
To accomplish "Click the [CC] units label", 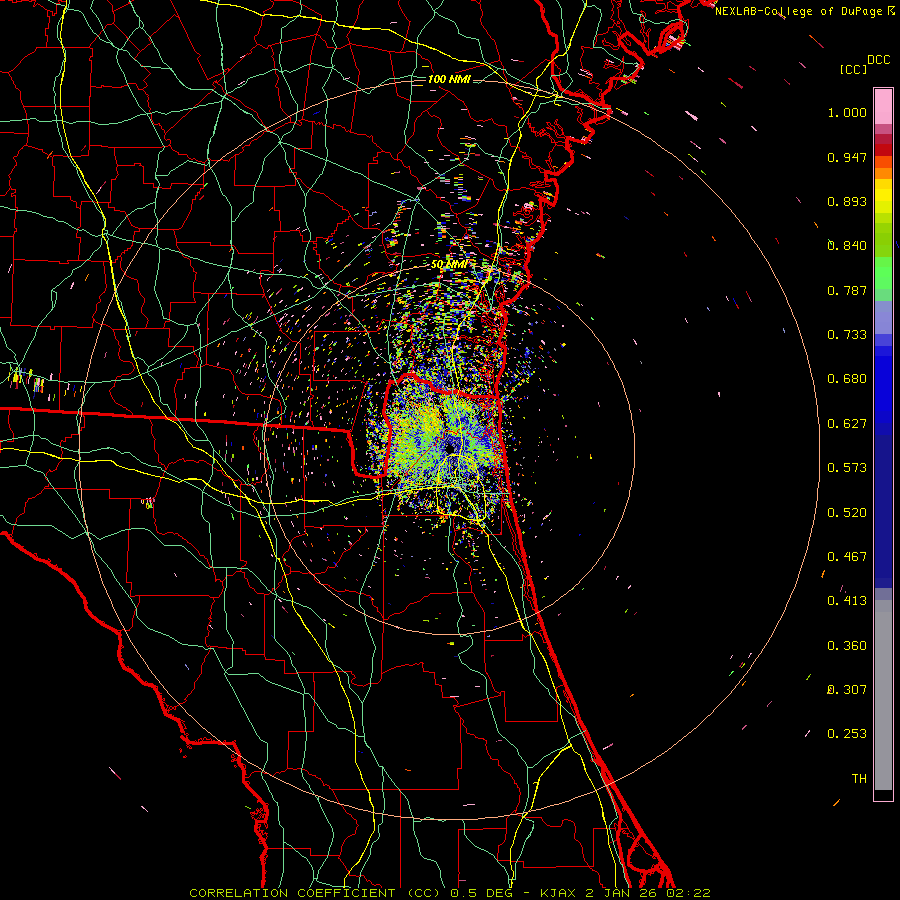I will [853, 69].
